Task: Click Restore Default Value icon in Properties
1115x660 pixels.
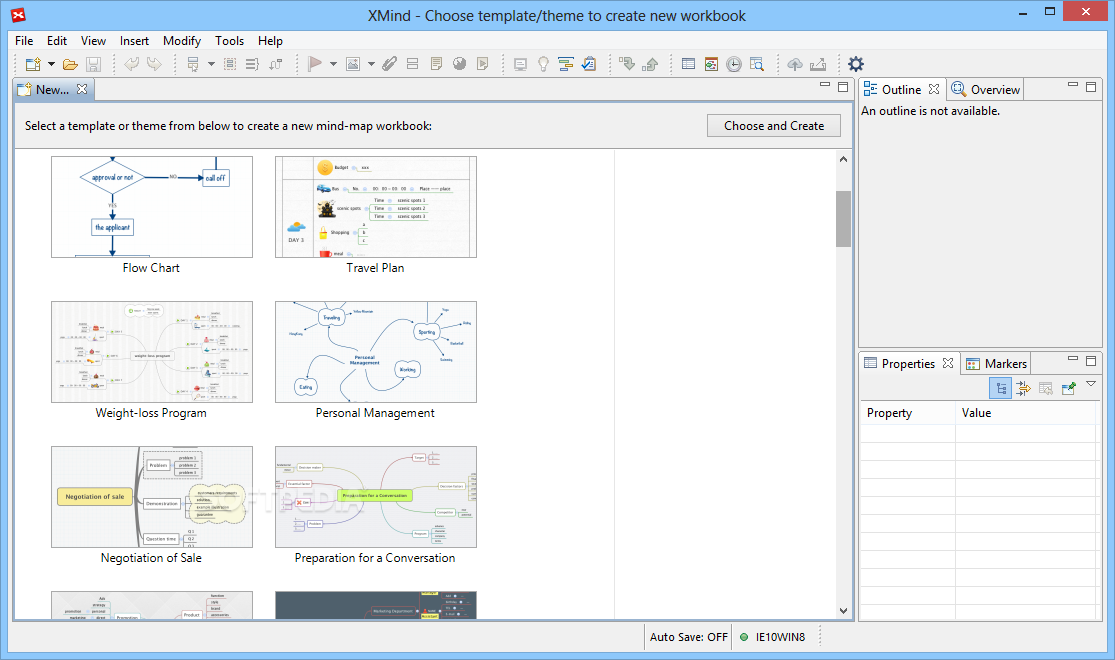Action: (x=1046, y=388)
